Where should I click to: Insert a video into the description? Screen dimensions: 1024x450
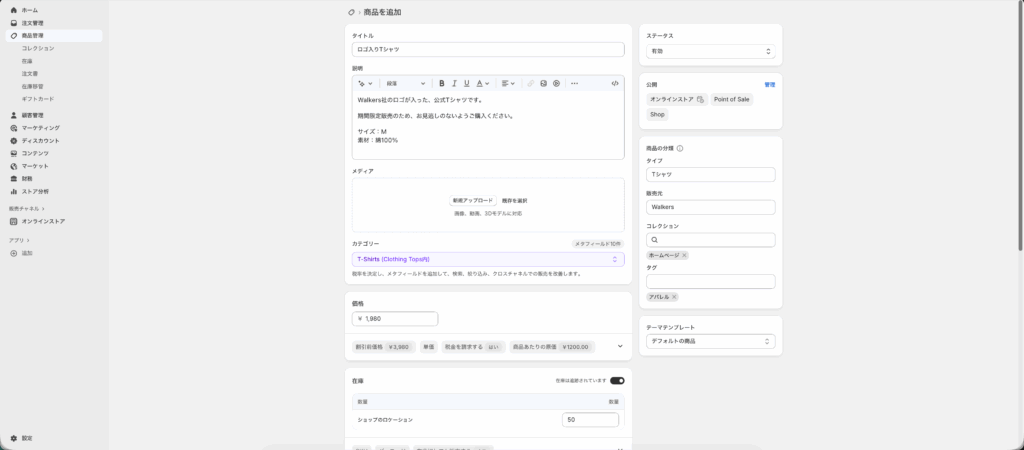(x=556, y=83)
